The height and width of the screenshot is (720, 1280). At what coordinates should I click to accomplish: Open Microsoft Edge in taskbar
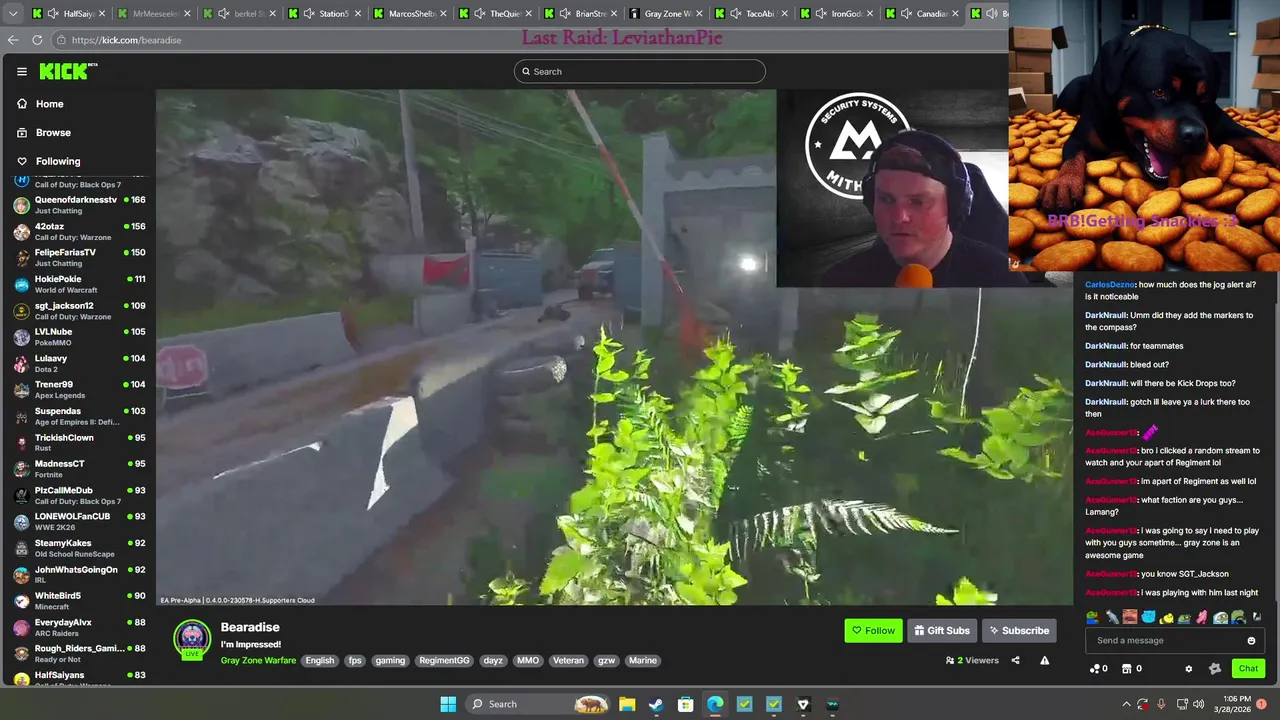(715, 704)
